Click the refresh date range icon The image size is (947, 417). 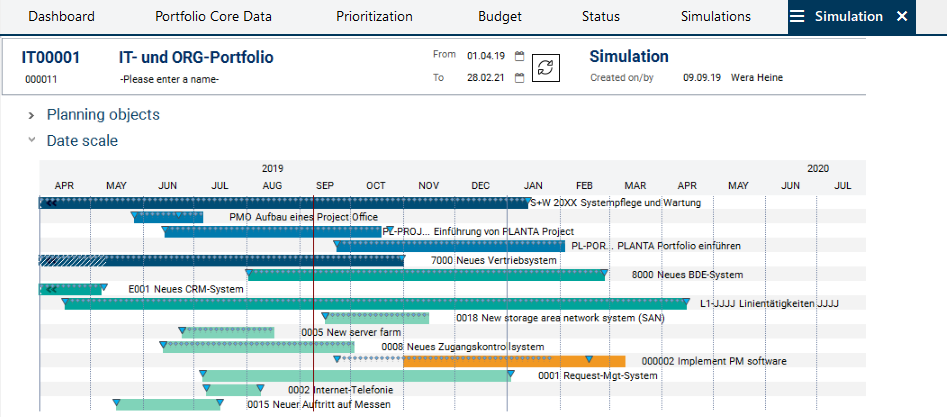point(546,67)
